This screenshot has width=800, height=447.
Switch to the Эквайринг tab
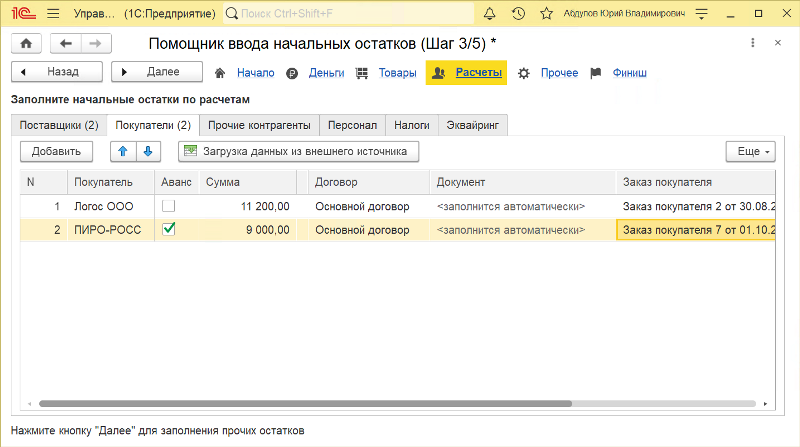472,126
